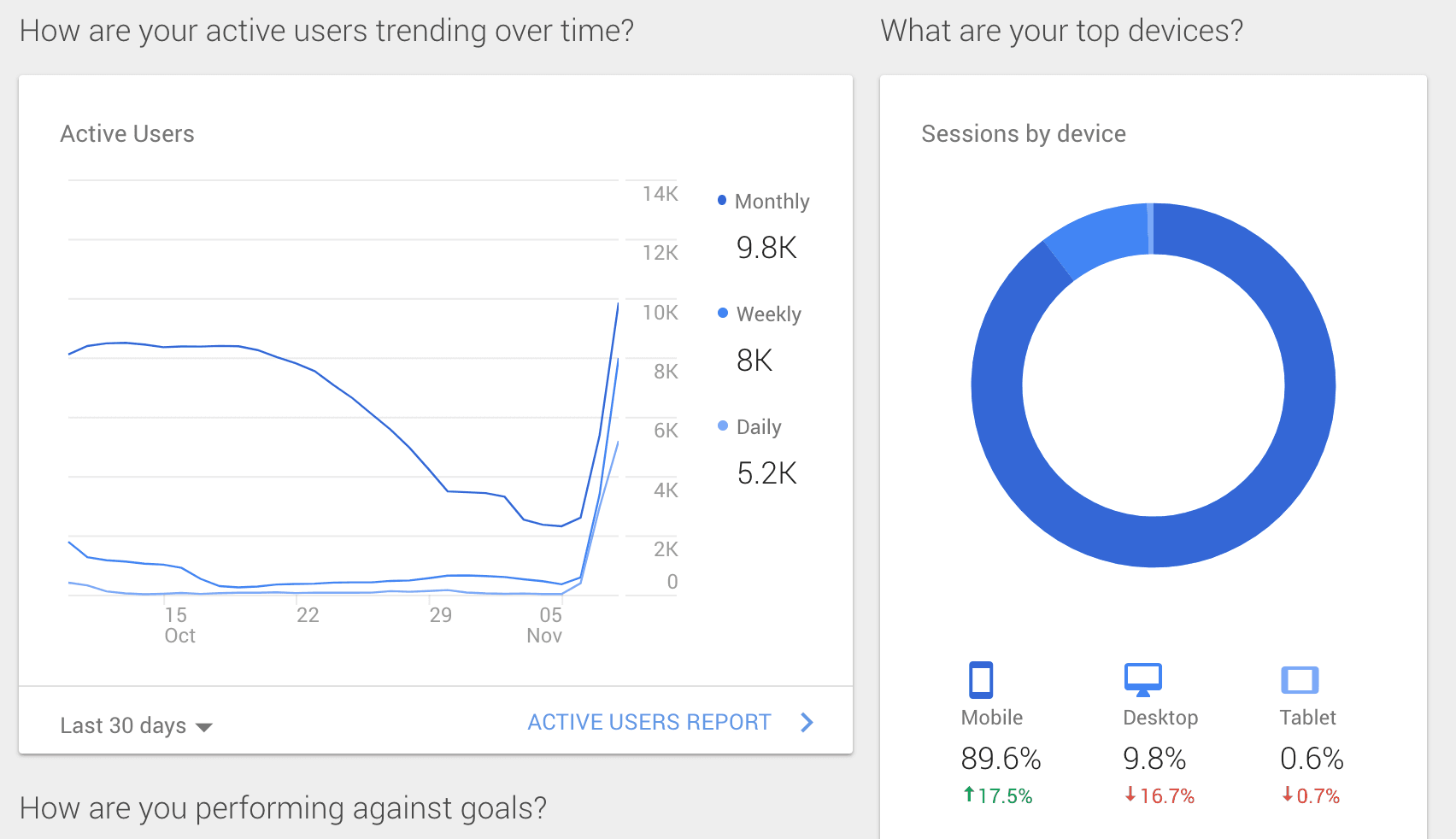Click the Mobile 89.6% figure

(1001, 759)
